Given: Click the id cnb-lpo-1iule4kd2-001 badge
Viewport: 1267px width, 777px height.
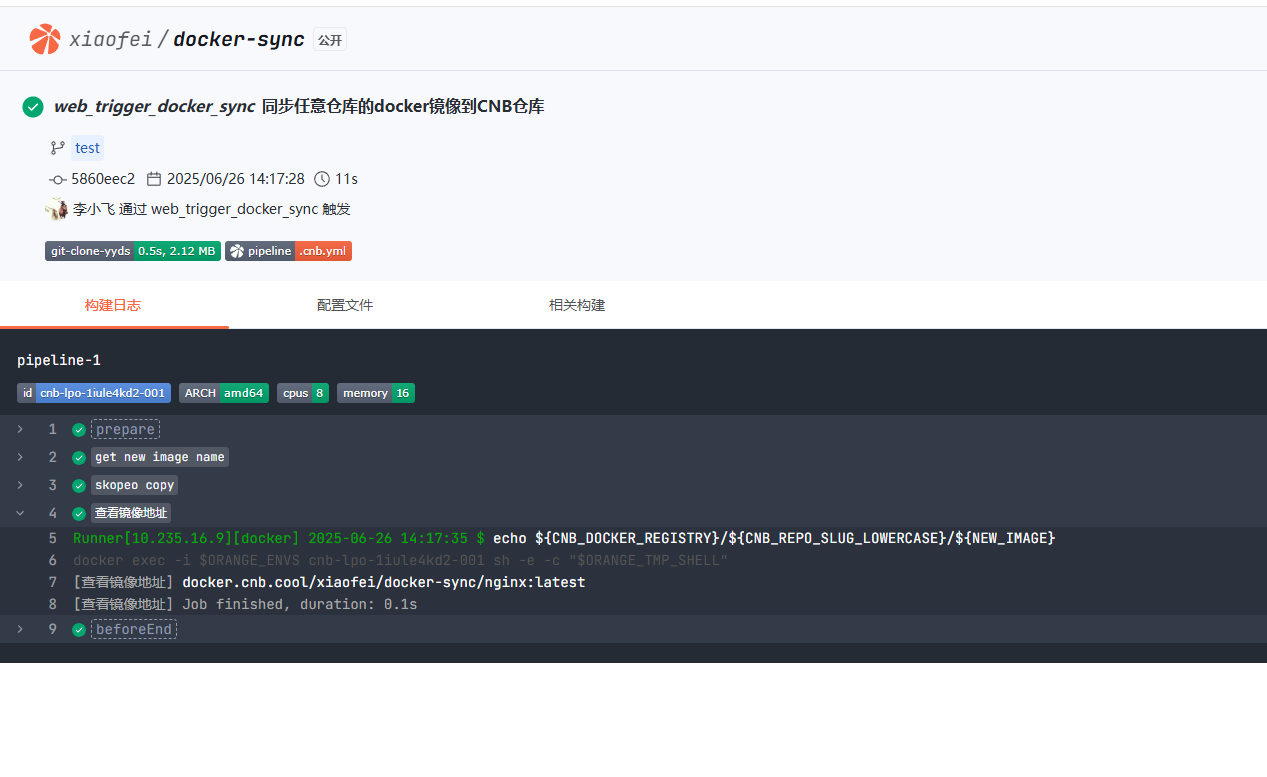Looking at the screenshot, I should [94, 393].
